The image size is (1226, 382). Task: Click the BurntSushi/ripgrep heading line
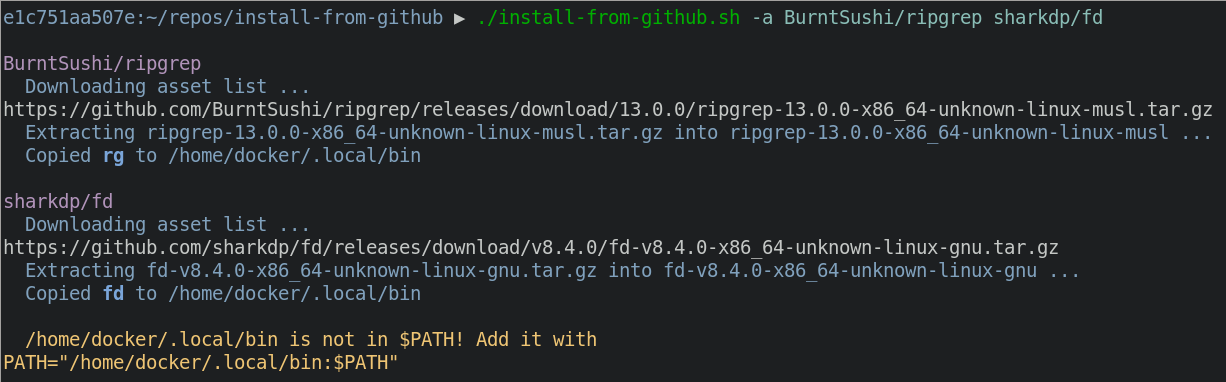pos(102,63)
